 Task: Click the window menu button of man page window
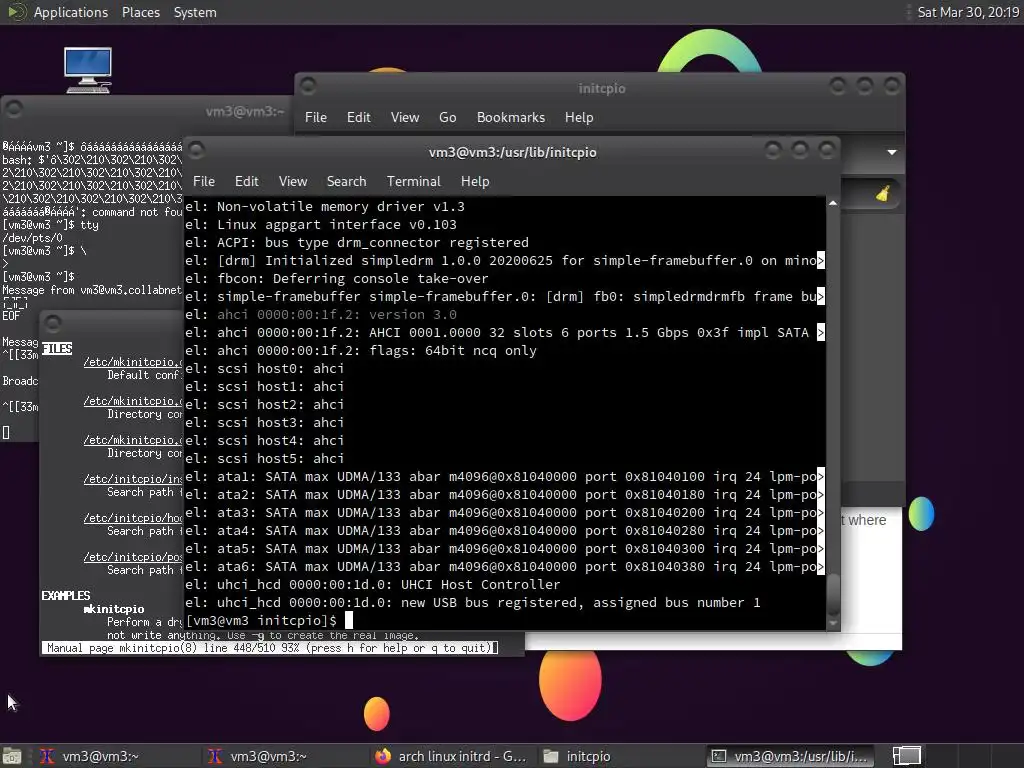click(x=54, y=323)
